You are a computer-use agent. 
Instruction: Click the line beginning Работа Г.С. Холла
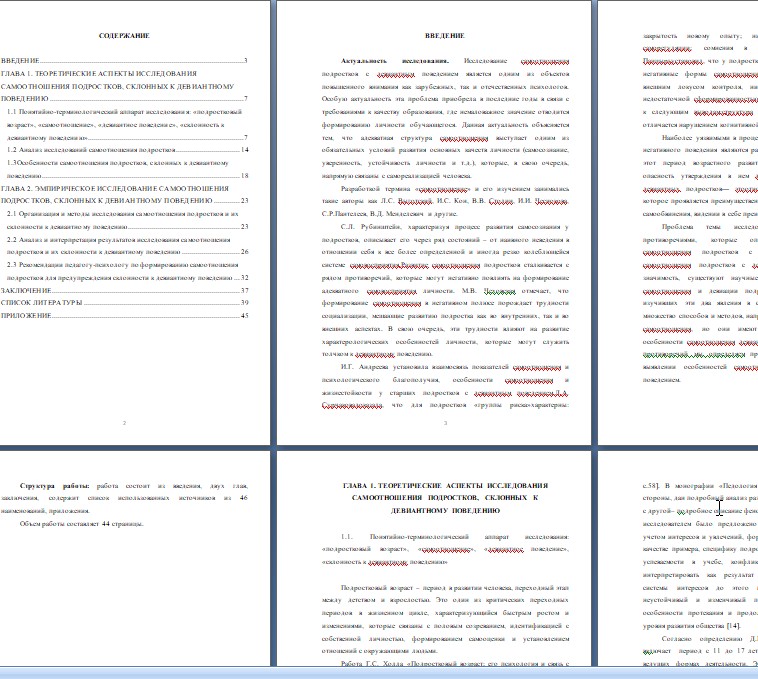[454, 663]
